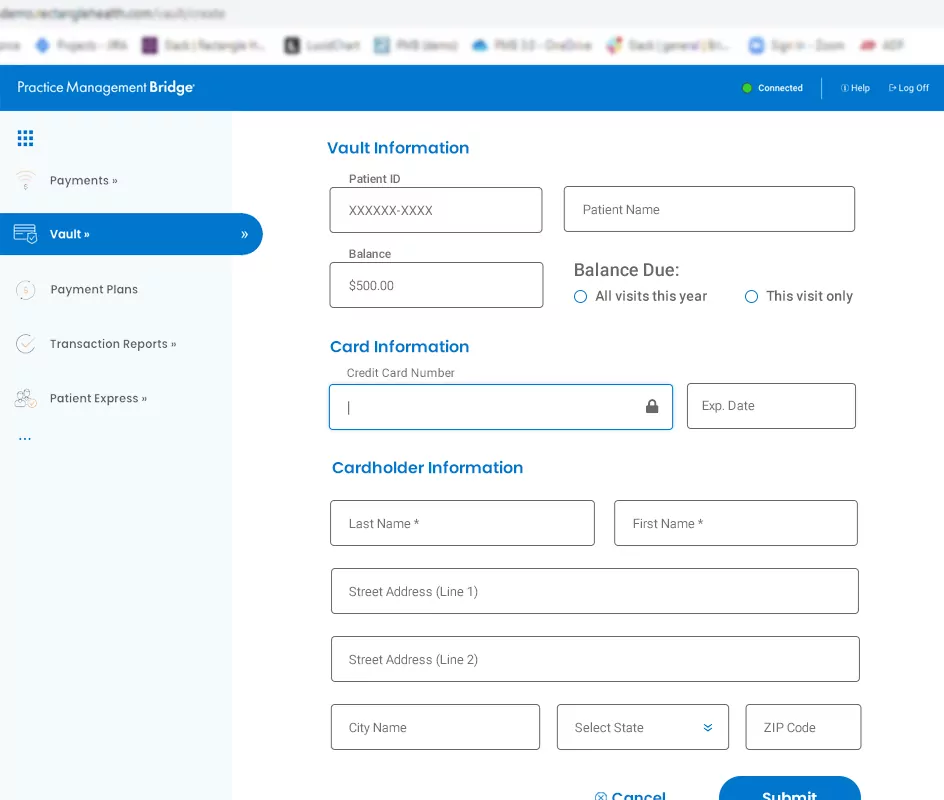This screenshot has width=944, height=800.
Task: Open the Payment Plans menu item
Action: (x=94, y=290)
